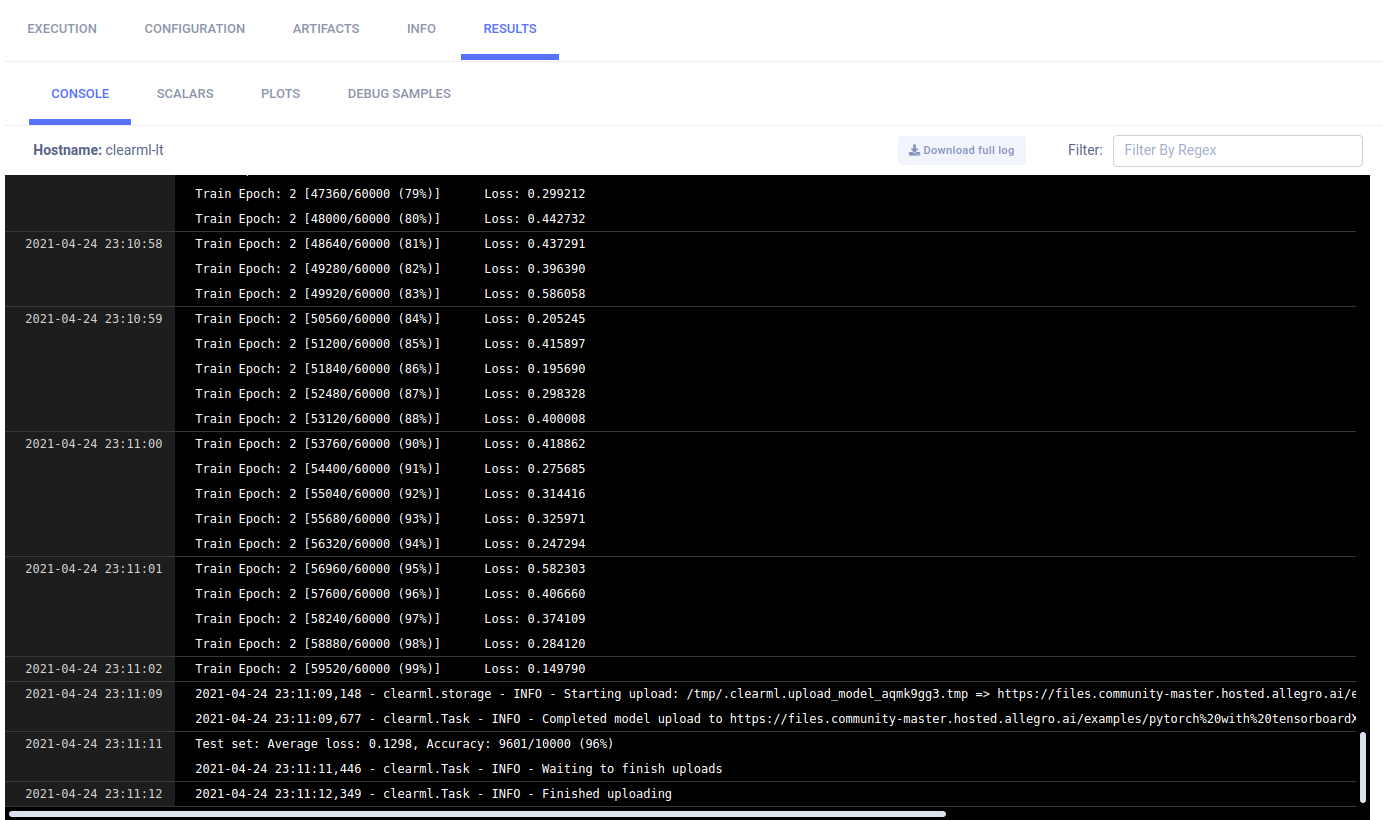Select the Console sub-tab
The height and width of the screenshot is (820, 1383).
click(x=80, y=94)
